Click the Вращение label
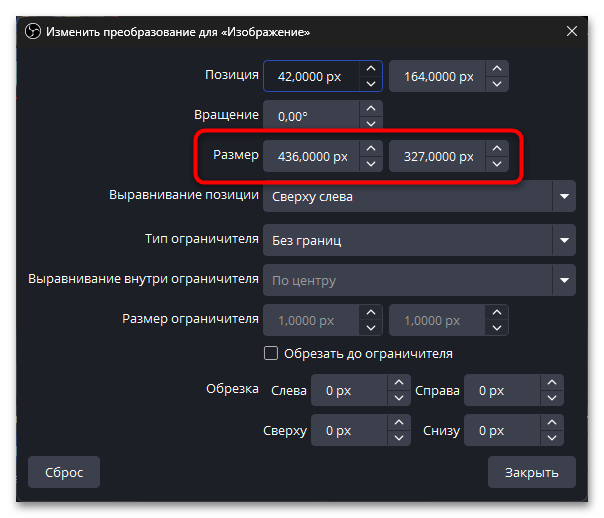Viewport: 604px width, 518px height. click(226, 115)
